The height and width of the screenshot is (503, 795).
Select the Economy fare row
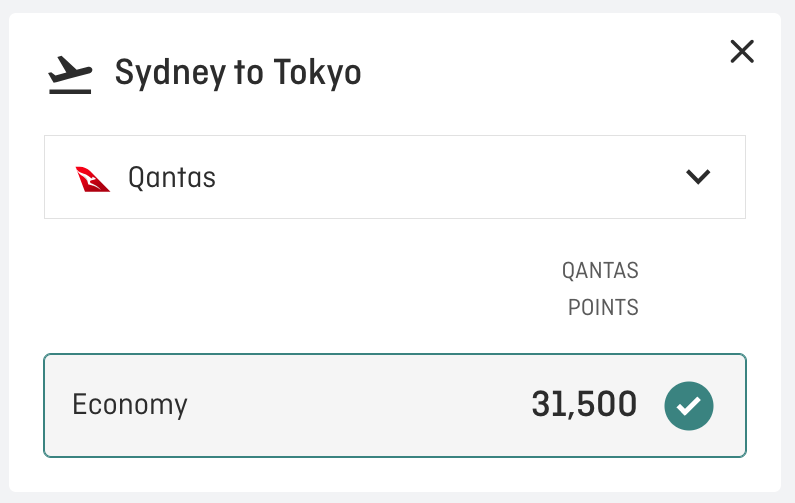(394, 405)
